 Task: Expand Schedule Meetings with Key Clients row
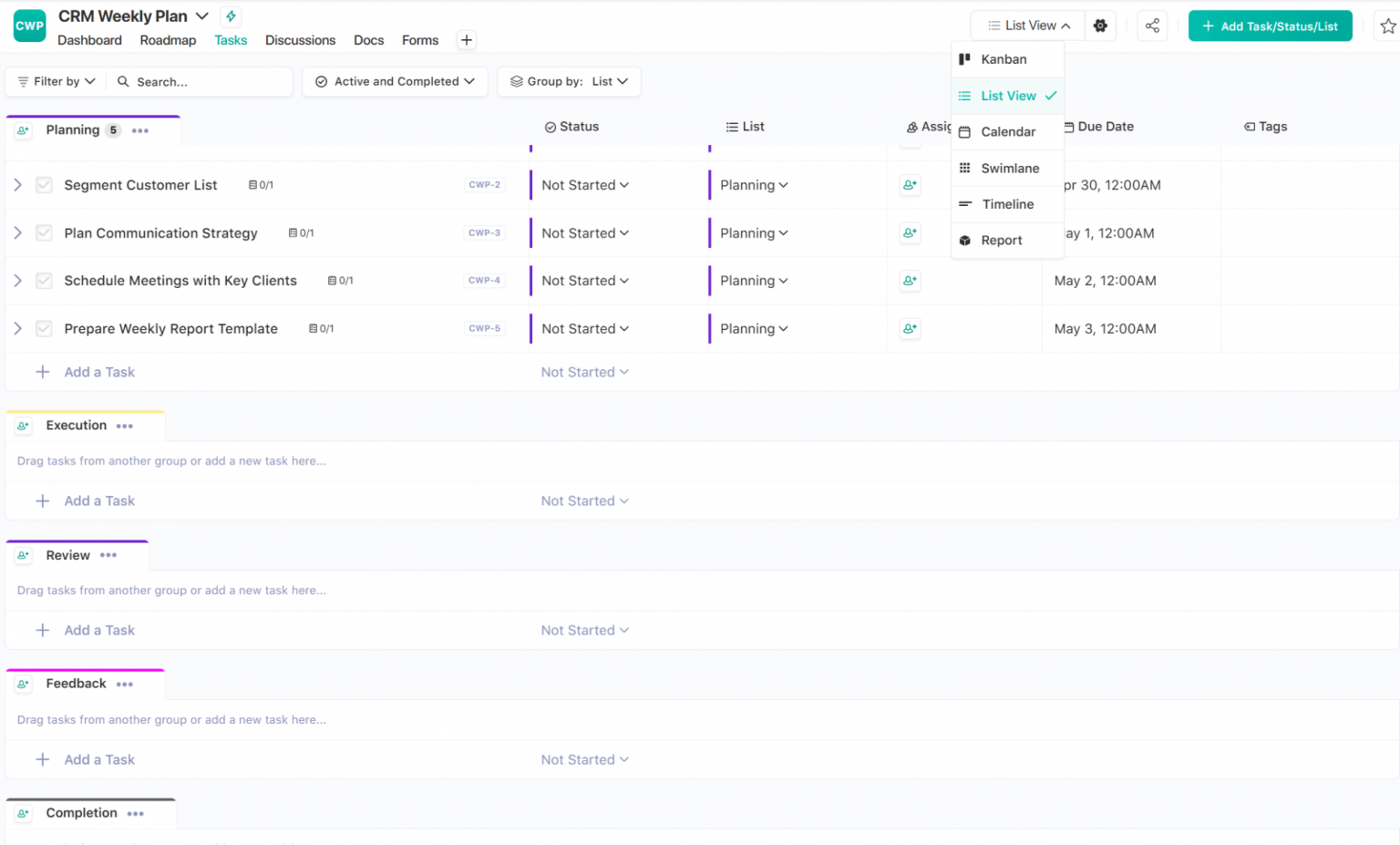(x=17, y=281)
